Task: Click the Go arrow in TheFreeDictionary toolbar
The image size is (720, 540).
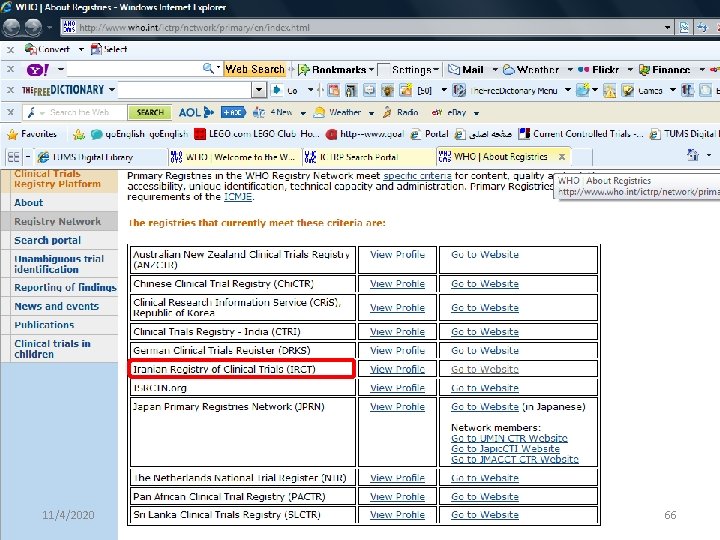Action: pos(286,90)
